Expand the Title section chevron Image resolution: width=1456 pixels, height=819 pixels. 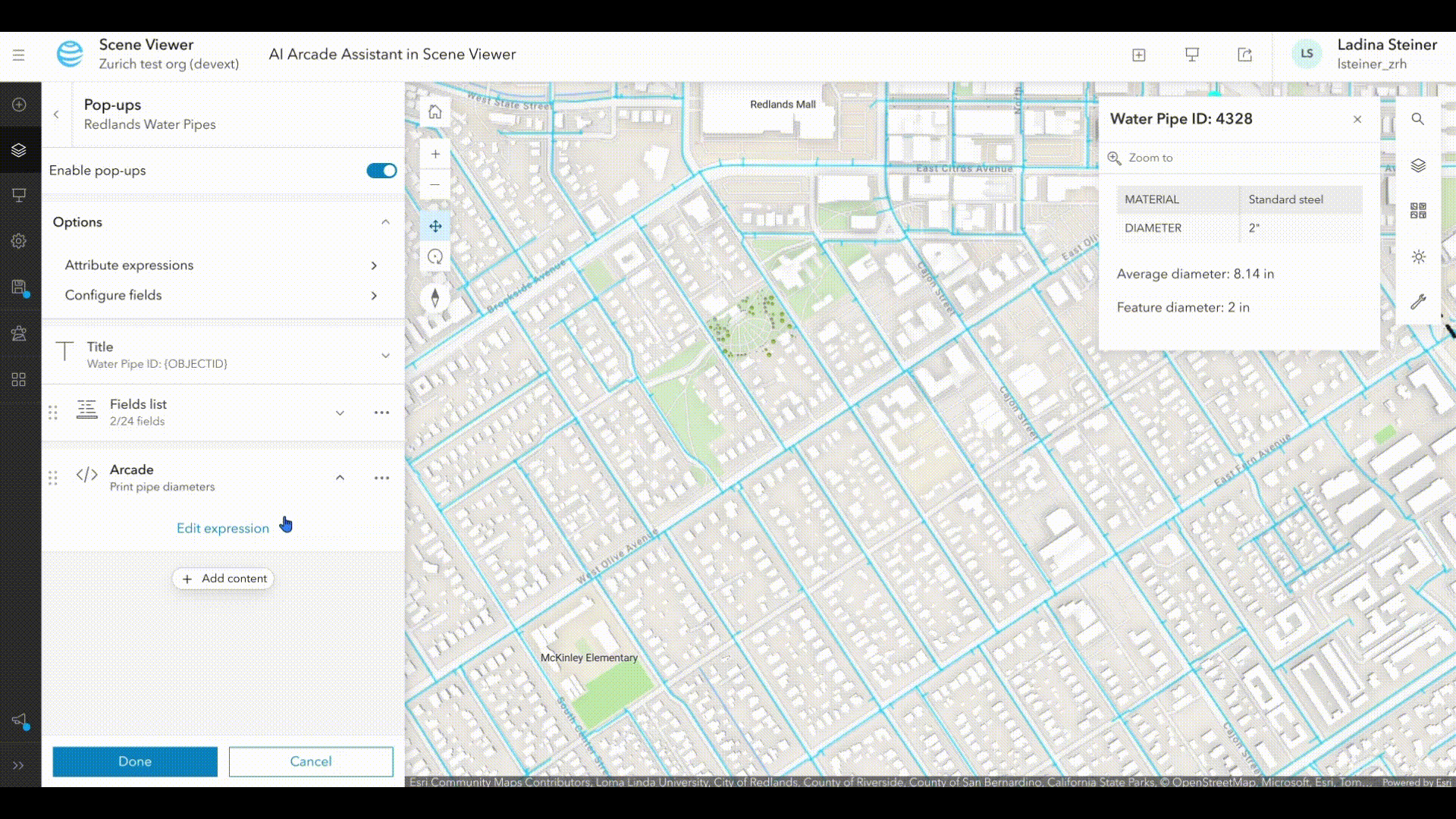(385, 355)
